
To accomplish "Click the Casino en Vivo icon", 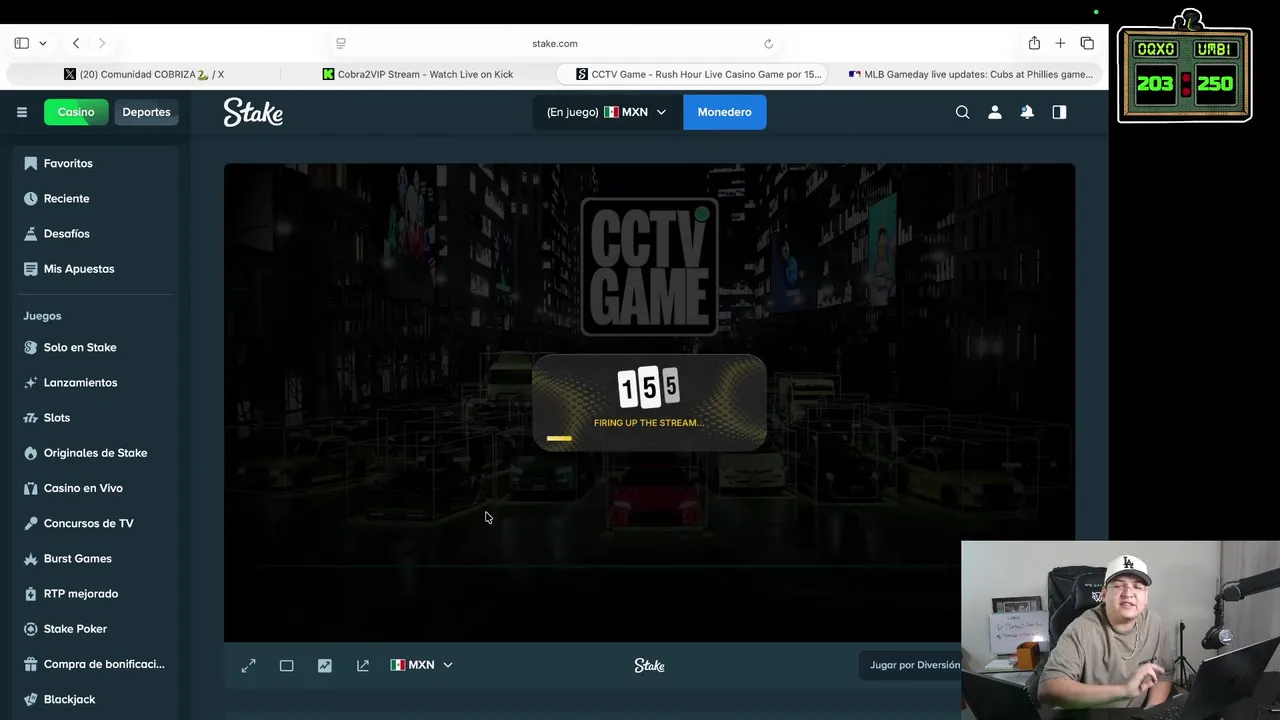I will (x=30, y=488).
